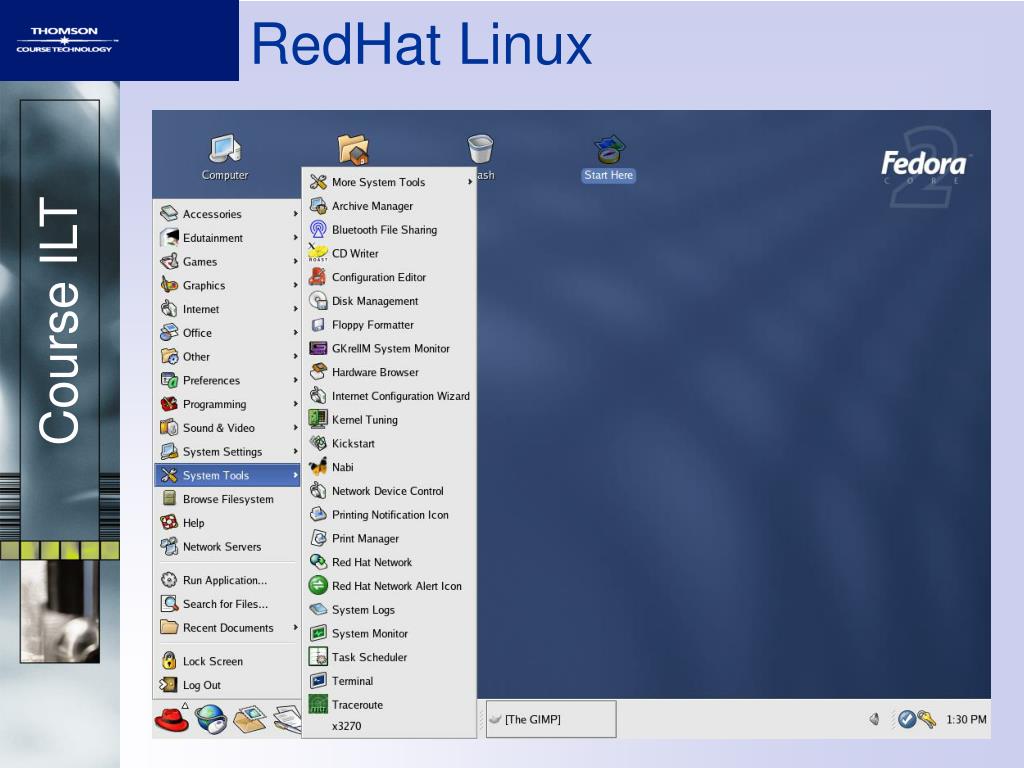Viewport: 1024px width, 768px height.
Task: Click the Nabi butterfly icon
Action: coord(318,468)
